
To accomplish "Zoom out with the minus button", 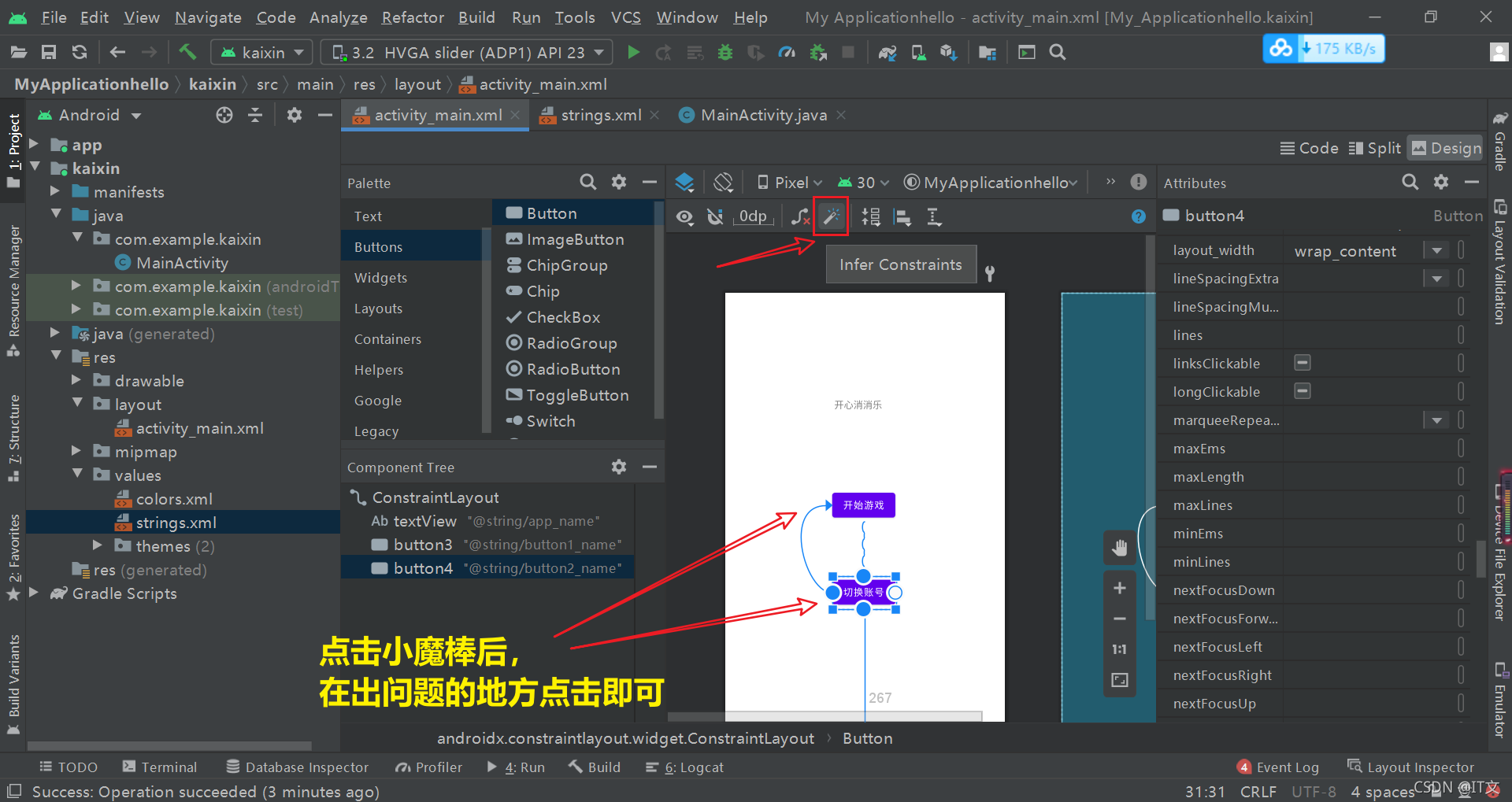I will tap(1120, 619).
